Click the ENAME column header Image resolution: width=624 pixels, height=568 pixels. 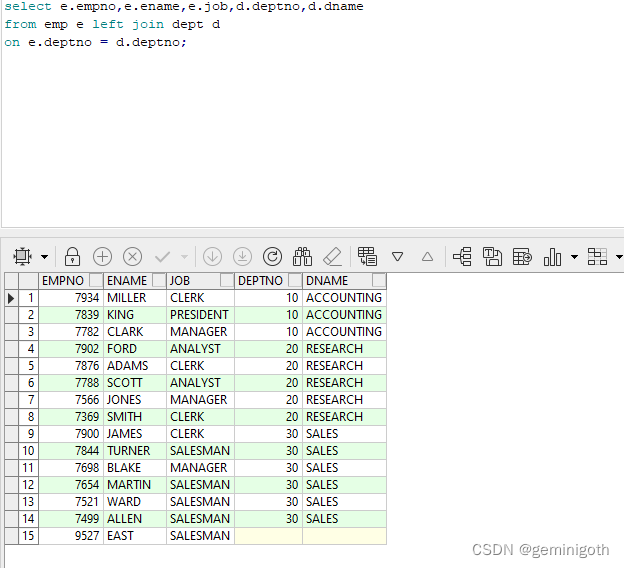coord(135,281)
